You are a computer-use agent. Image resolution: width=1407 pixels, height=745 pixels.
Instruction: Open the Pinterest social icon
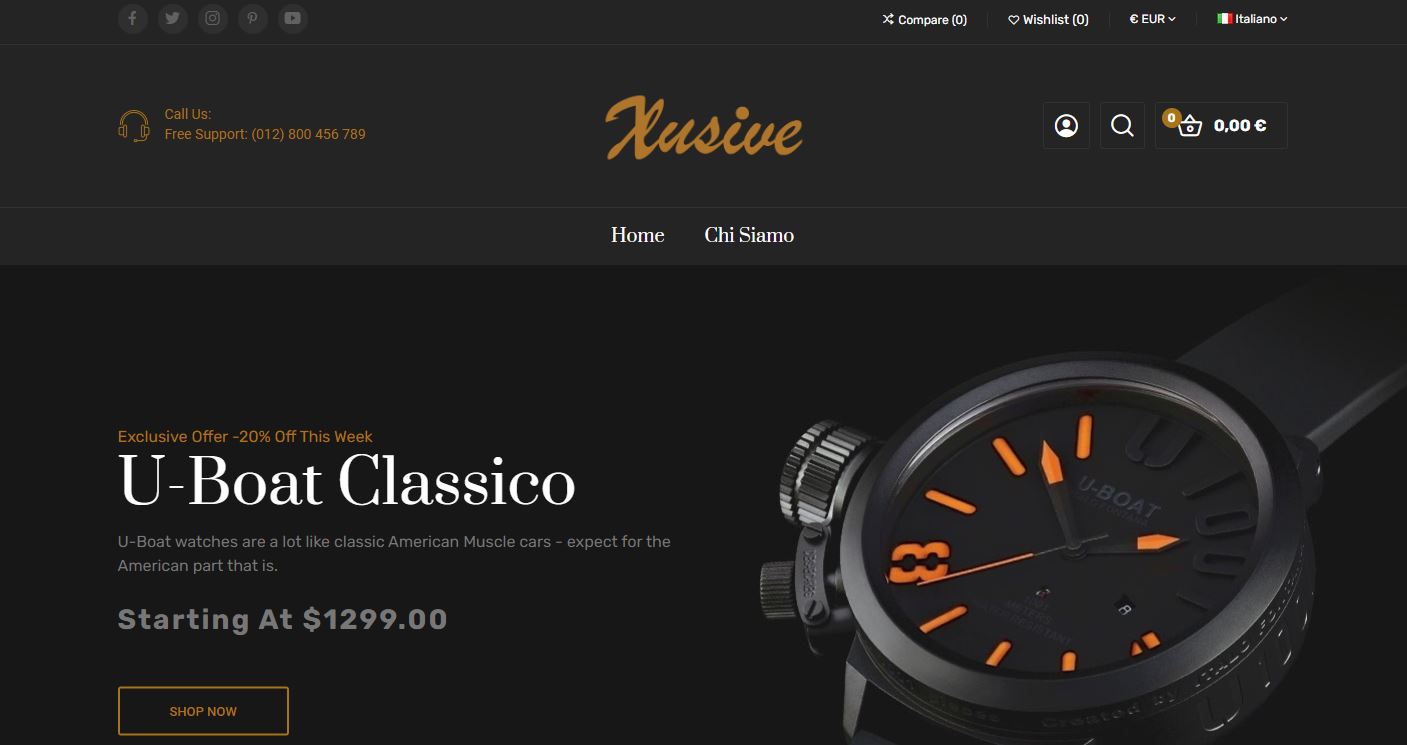(253, 18)
